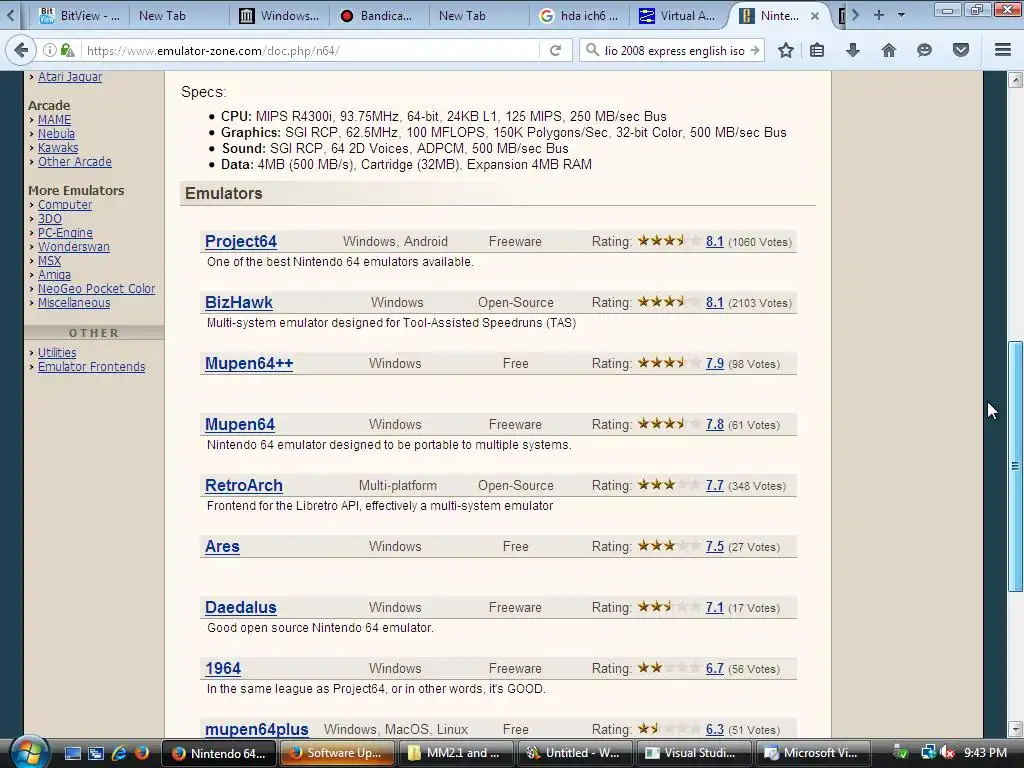
Task: Switch to Software Update taskbar button
Action: pyautogui.click(x=338, y=753)
